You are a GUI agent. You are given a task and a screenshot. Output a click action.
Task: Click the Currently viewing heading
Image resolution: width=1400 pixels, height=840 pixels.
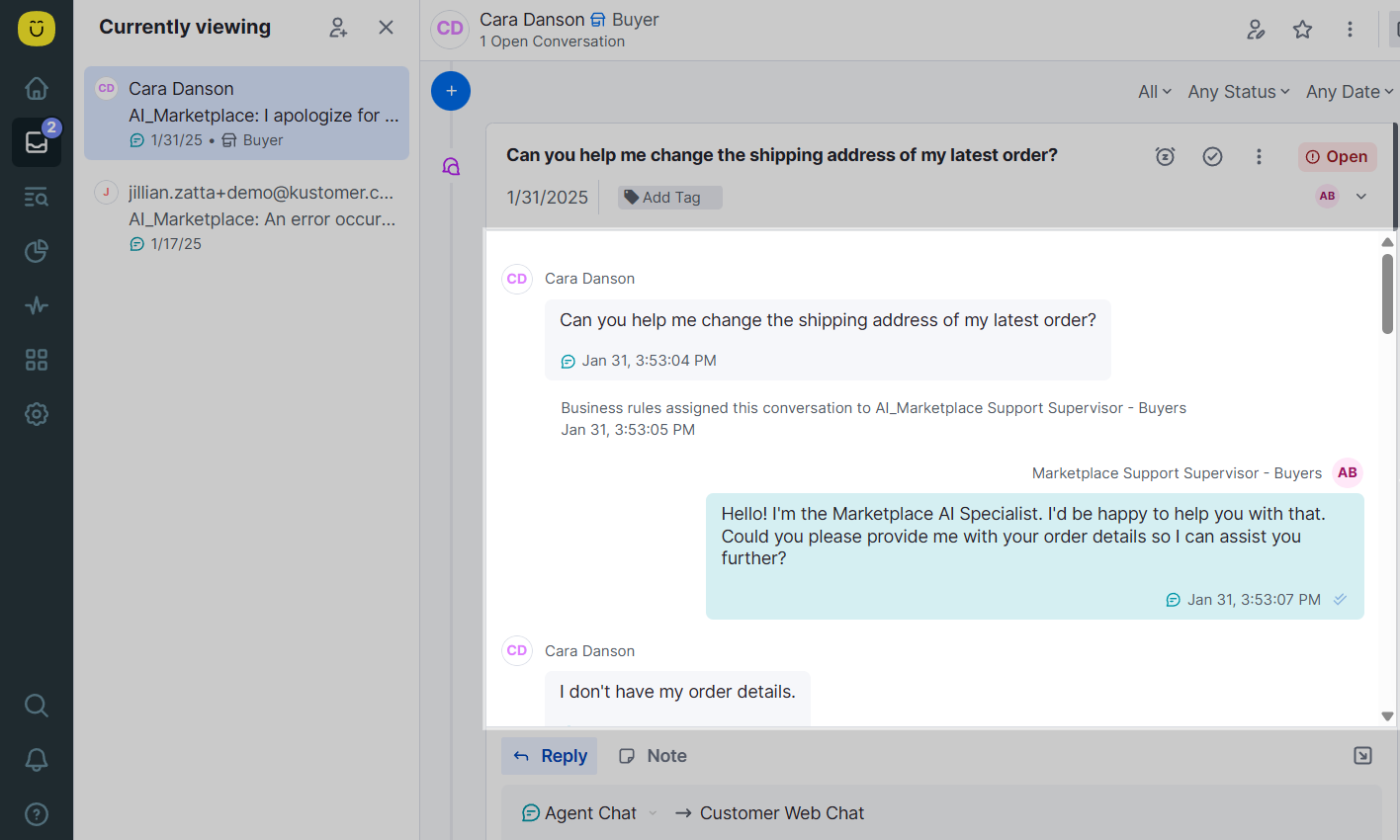(185, 28)
